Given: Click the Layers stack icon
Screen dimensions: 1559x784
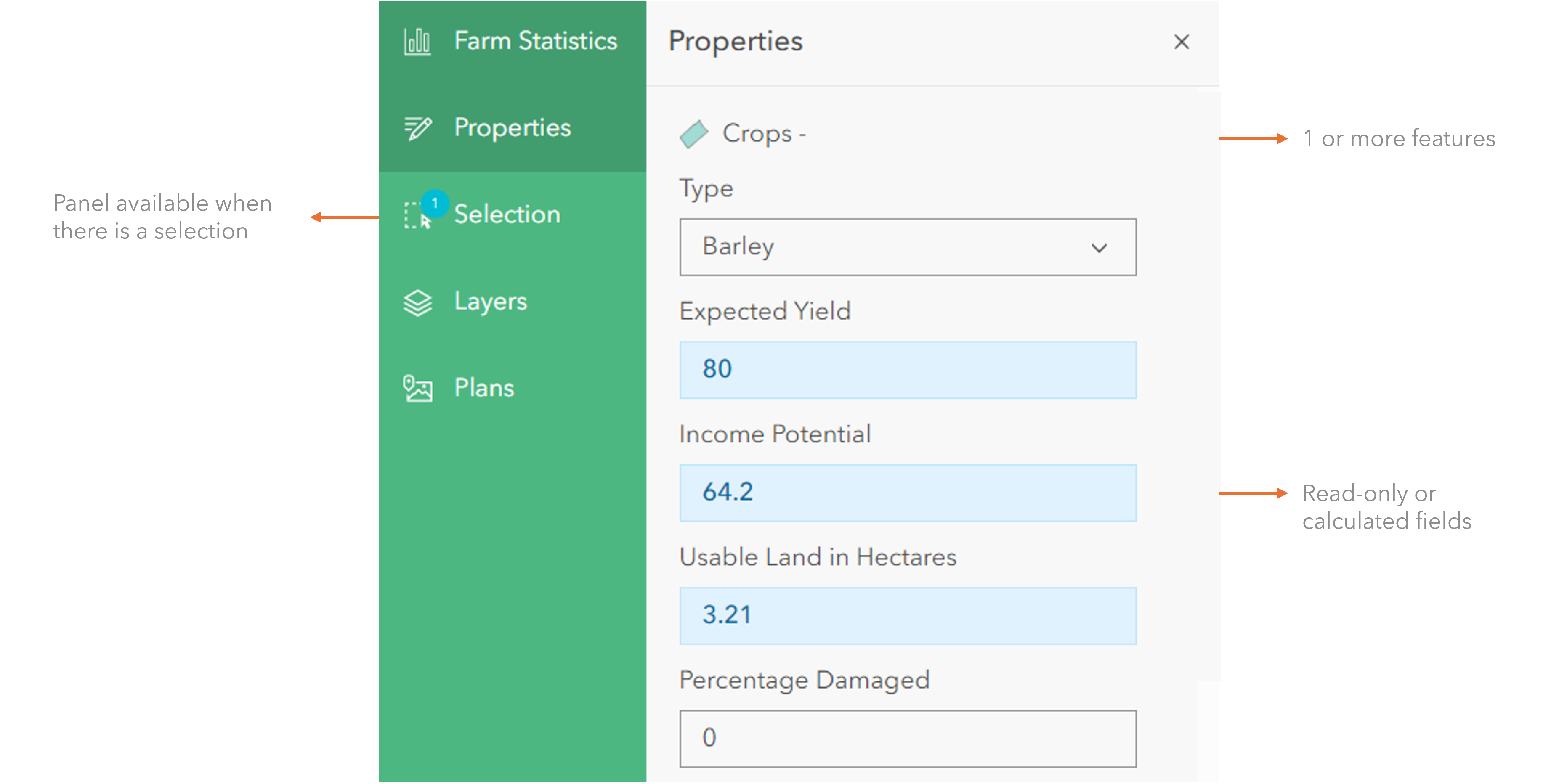Looking at the screenshot, I should click(x=417, y=302).
